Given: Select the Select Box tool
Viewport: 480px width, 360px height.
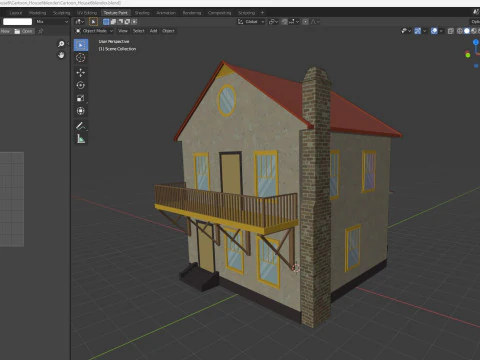Looking at the screenshot, I should point(81,45).
